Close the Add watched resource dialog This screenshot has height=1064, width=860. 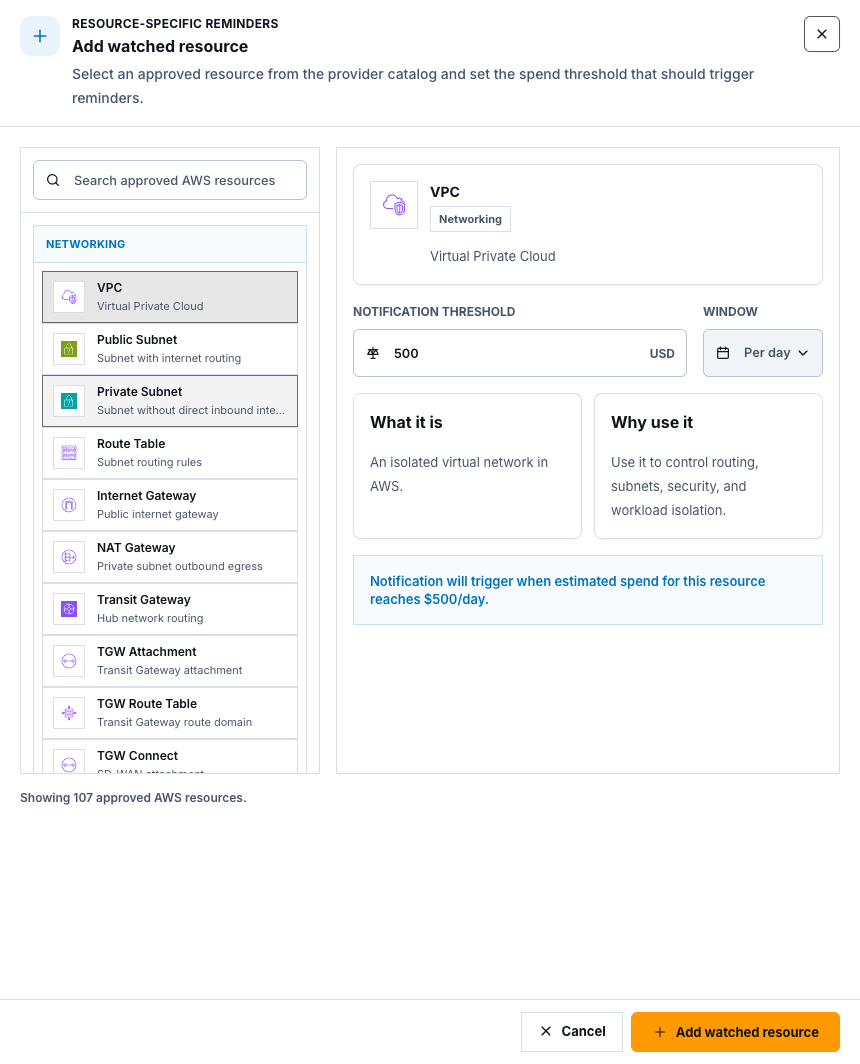(821, 34)
